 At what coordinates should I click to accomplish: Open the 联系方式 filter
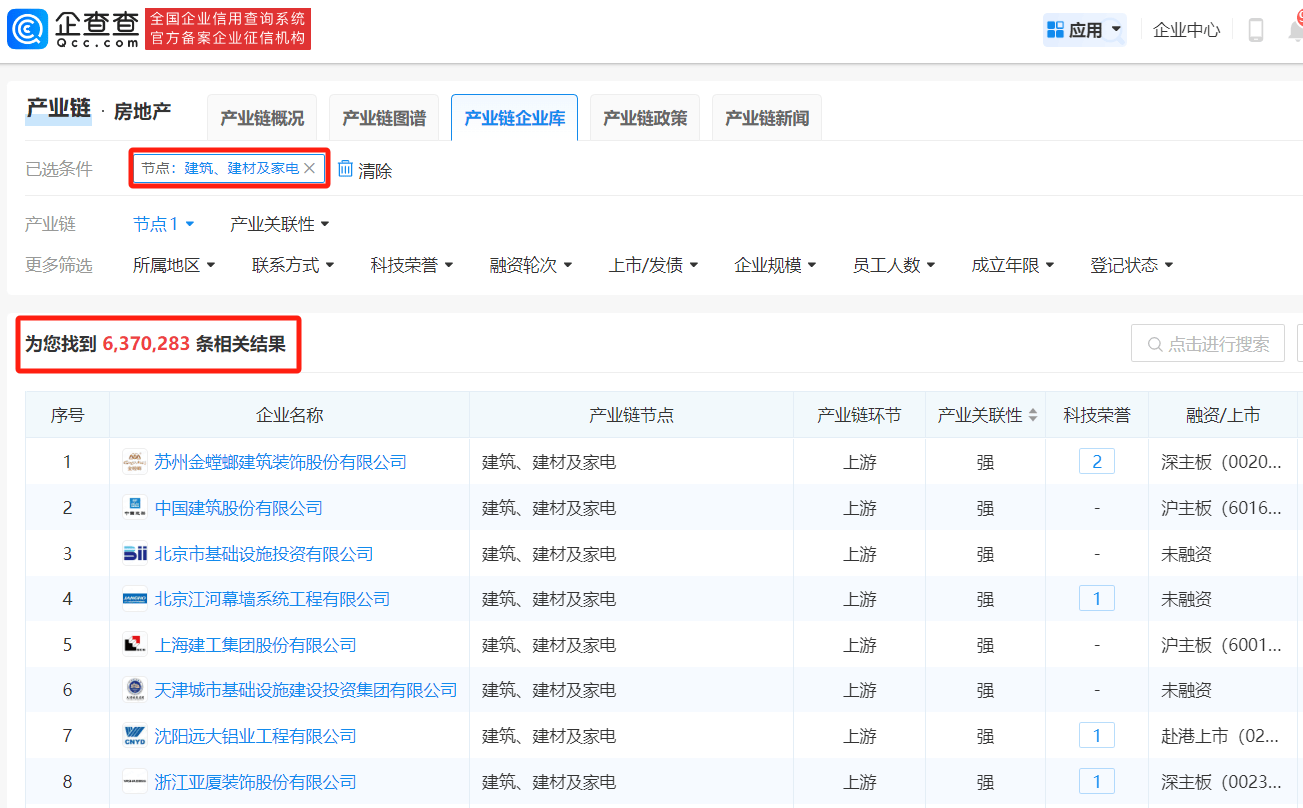click(293, 265)
